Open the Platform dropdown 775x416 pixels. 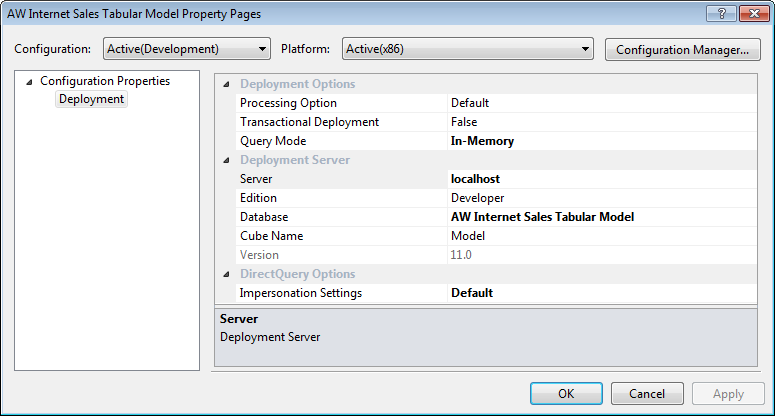[x=468, y=49]
